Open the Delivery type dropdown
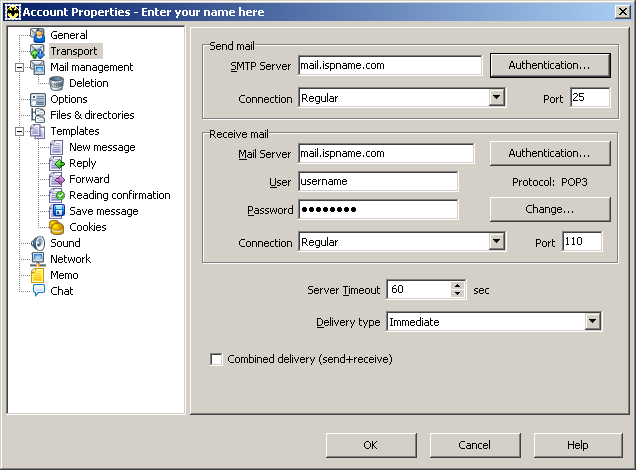This screenshot has height=470, width=636. point(592,322)
